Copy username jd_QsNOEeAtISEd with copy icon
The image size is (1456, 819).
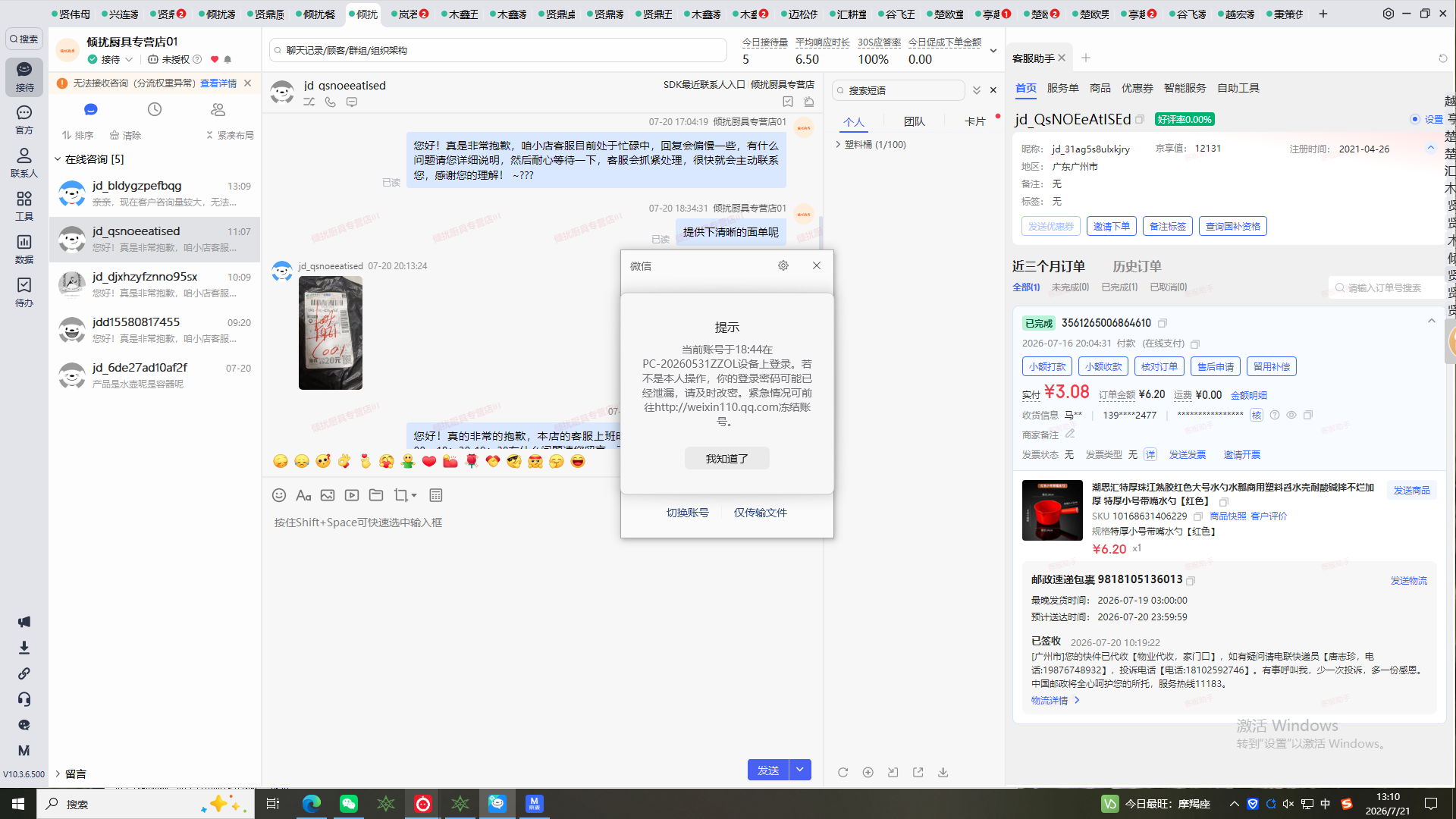(1140, 119)
